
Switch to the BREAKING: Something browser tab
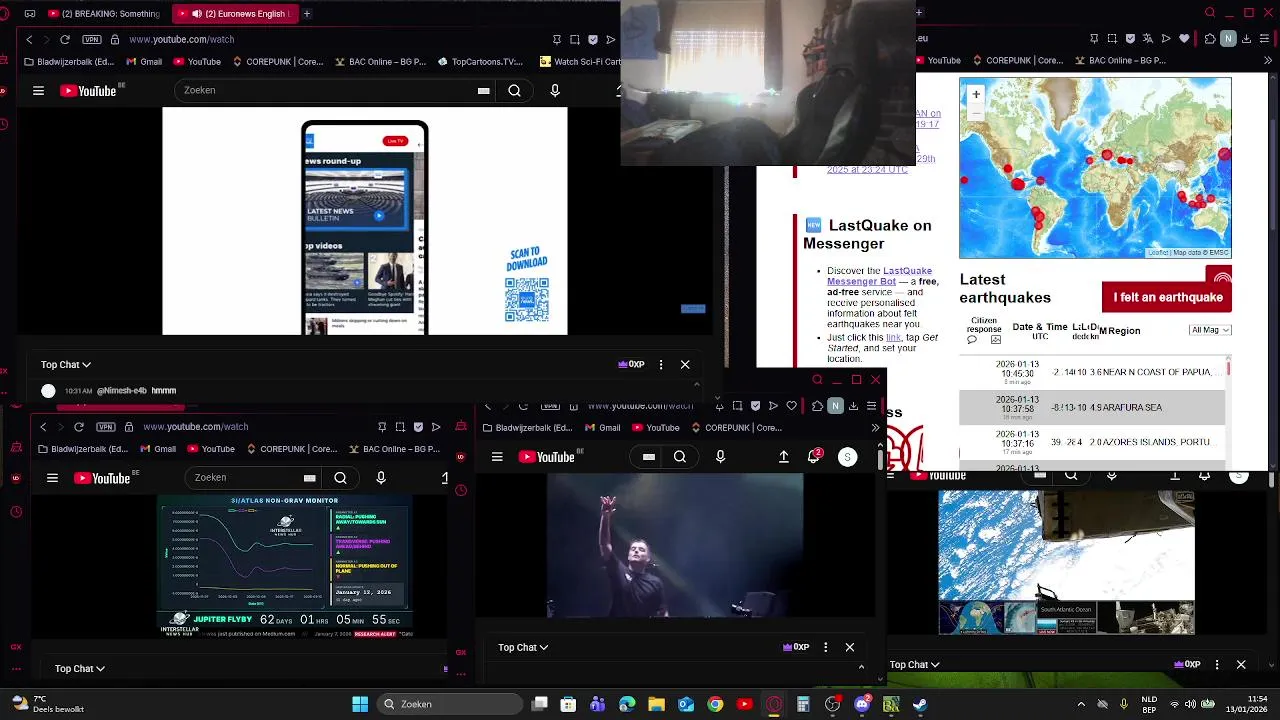click(105, 14)
